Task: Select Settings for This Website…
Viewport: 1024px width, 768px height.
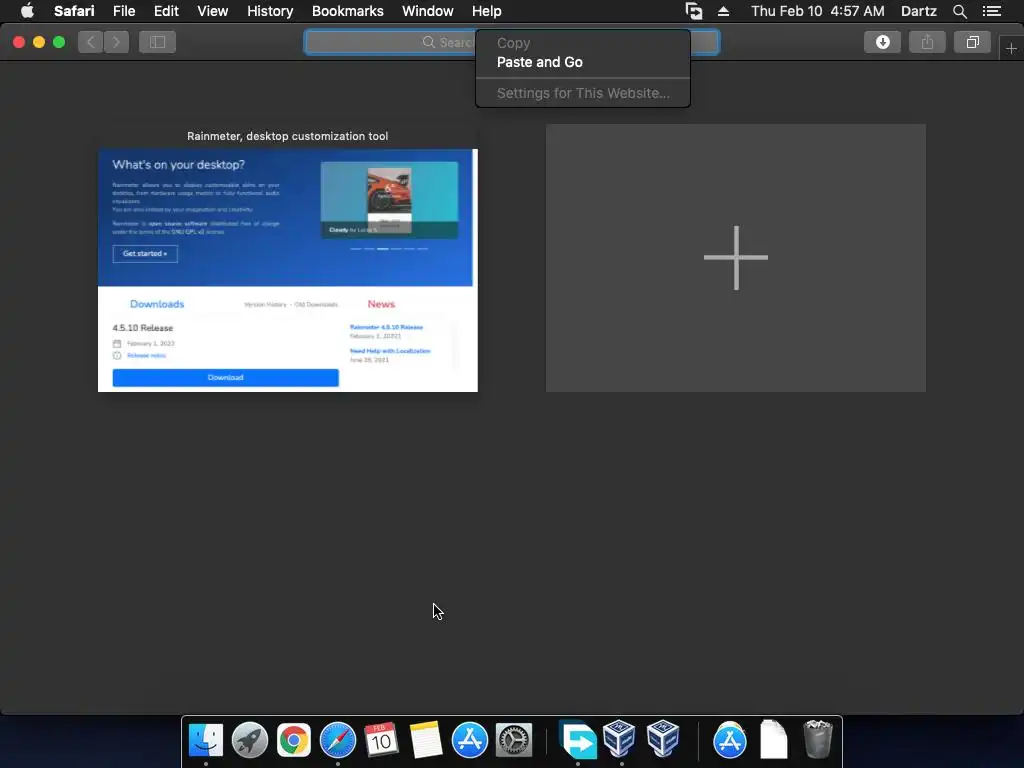Action: coord(583,93)
